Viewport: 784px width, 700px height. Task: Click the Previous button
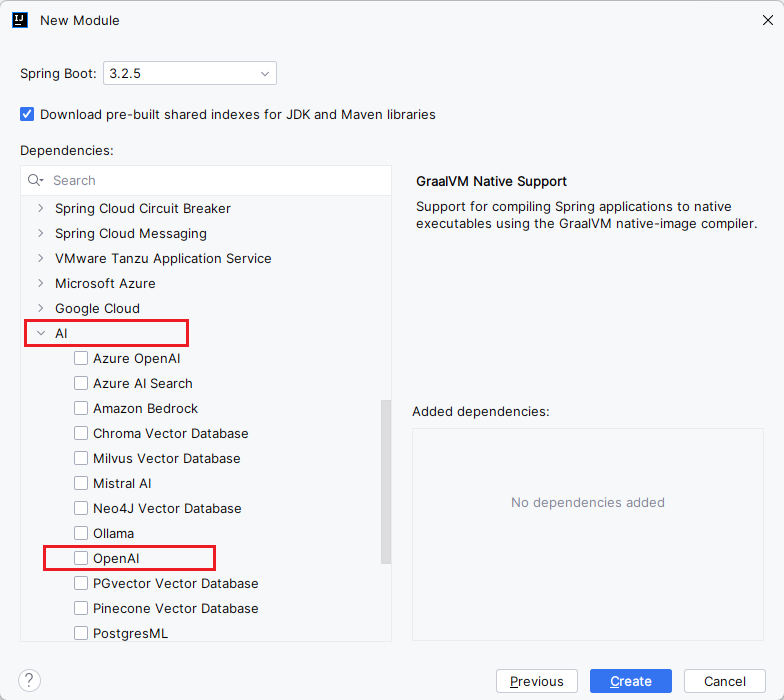tap(536, 681)
